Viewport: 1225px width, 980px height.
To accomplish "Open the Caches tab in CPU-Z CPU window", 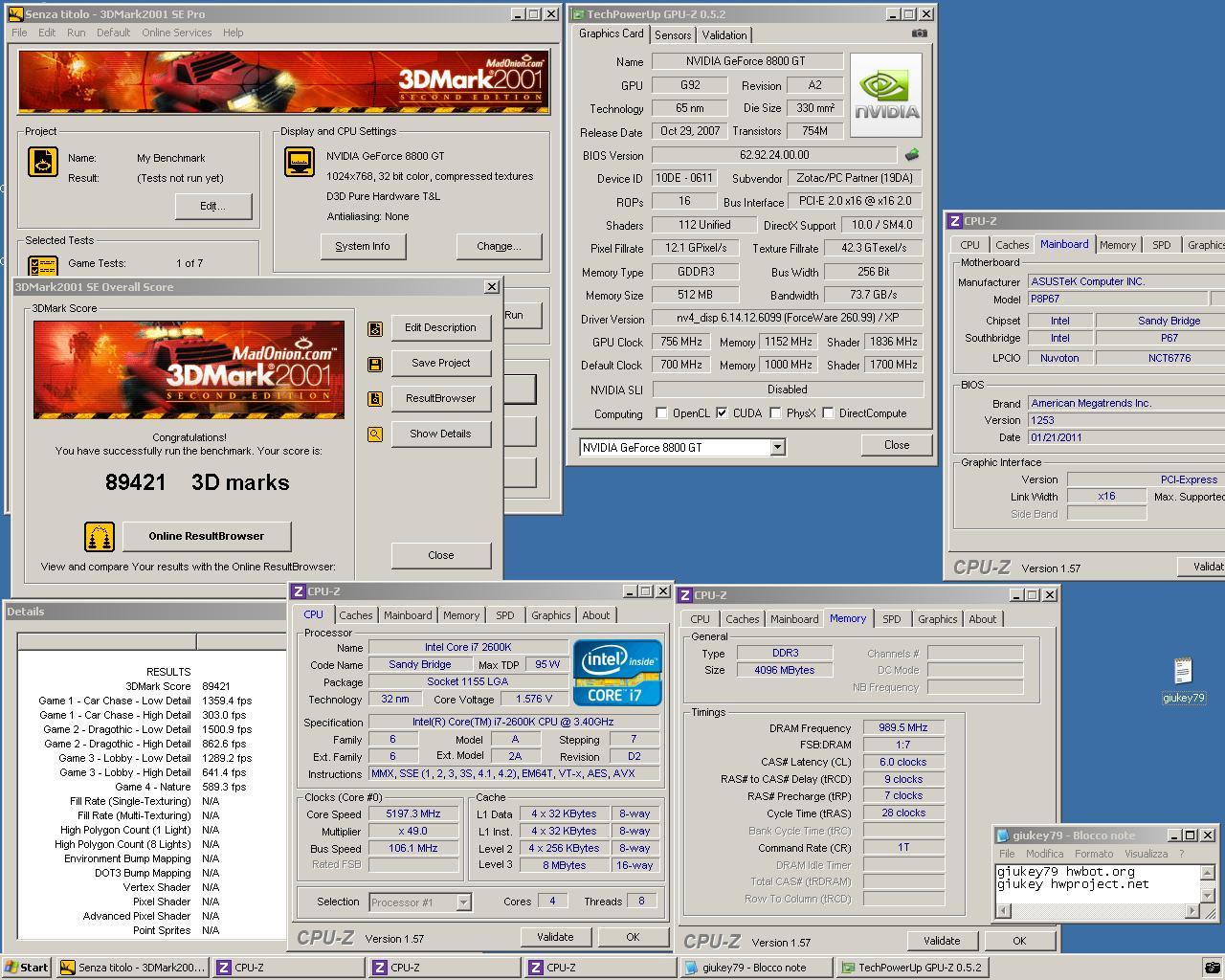I will (x=355, y=615).
